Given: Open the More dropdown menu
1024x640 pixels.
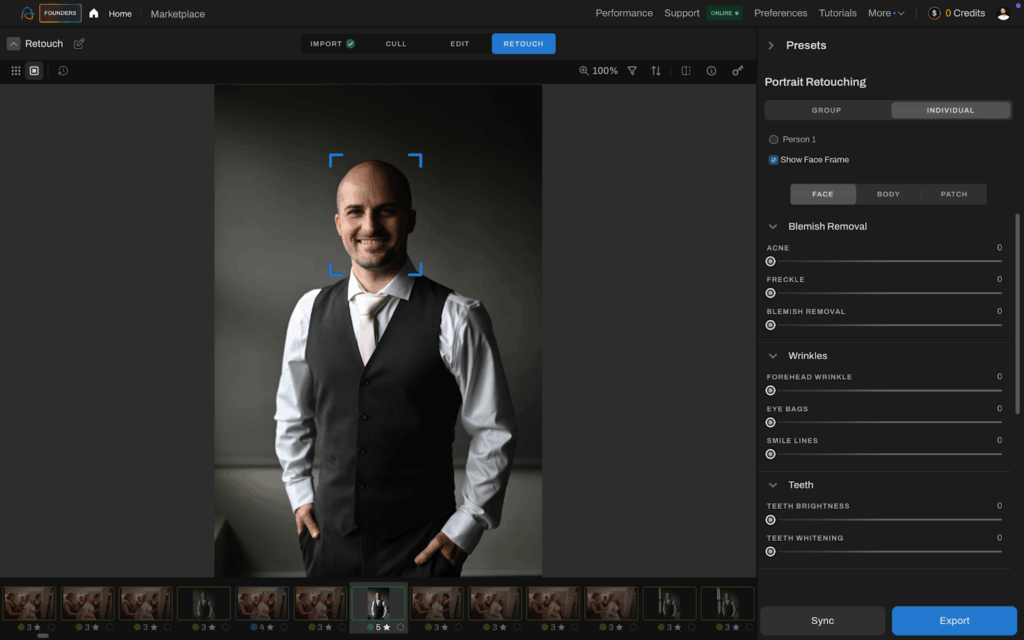Looking at the screenshot, I should tap(886, 13).
